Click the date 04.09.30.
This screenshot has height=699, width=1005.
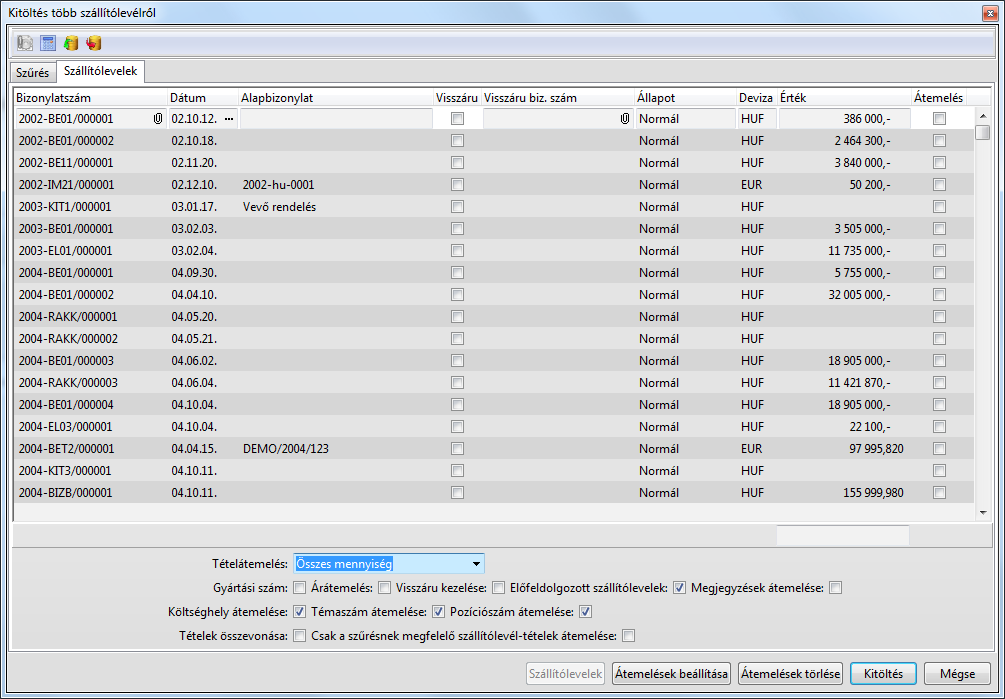point(194,273)
